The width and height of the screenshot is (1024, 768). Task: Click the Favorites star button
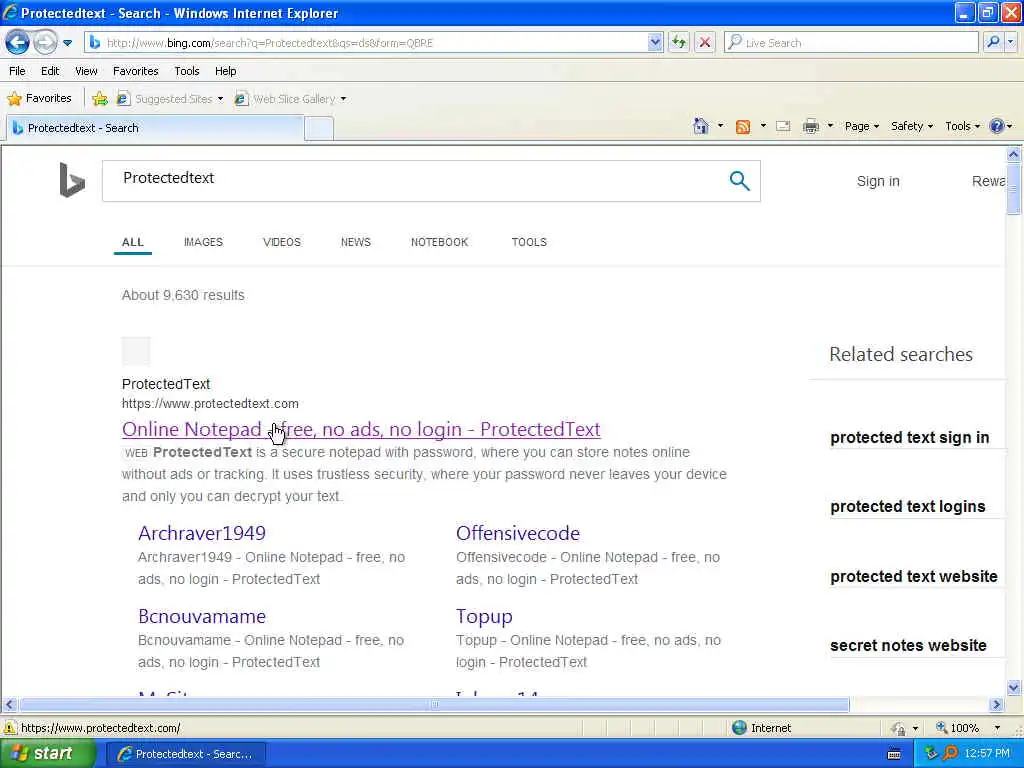click(40, 99)
